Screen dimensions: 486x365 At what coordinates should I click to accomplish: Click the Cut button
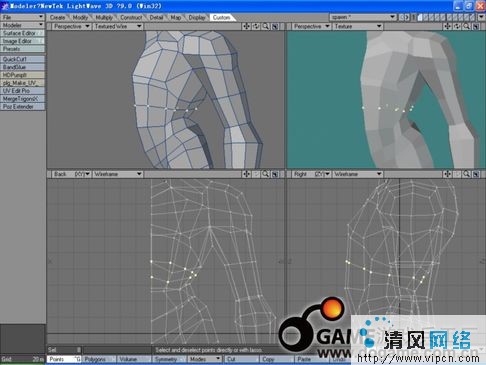click(242, 359)
